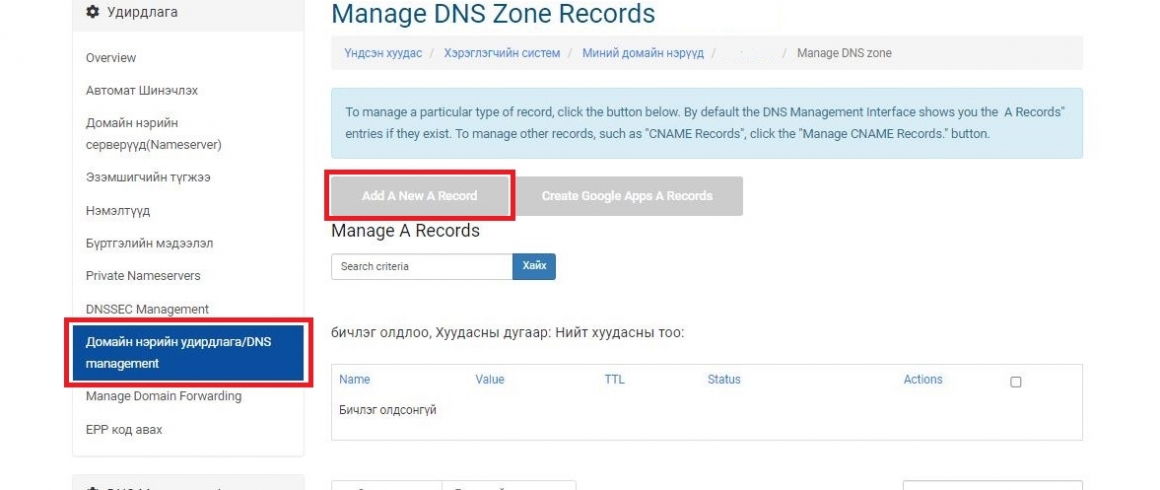This screenshot has height=490, width=1160.
Task: Click the Actions column header
Action: [x=923, y=379]
